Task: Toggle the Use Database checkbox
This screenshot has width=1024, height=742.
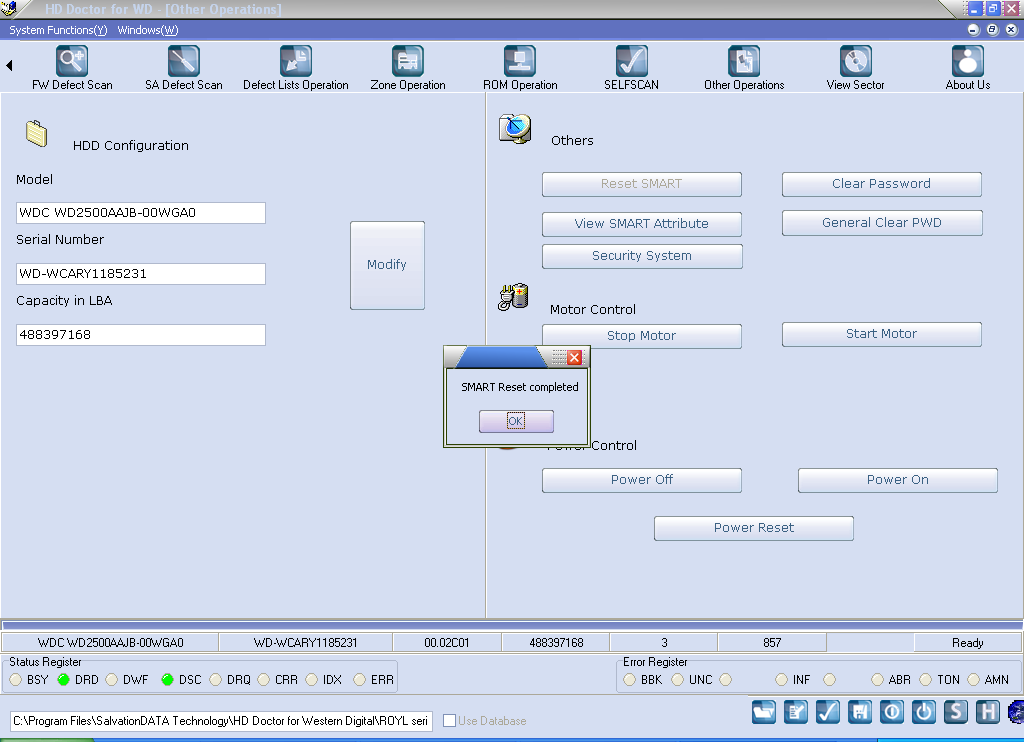Action: point(449,720)
